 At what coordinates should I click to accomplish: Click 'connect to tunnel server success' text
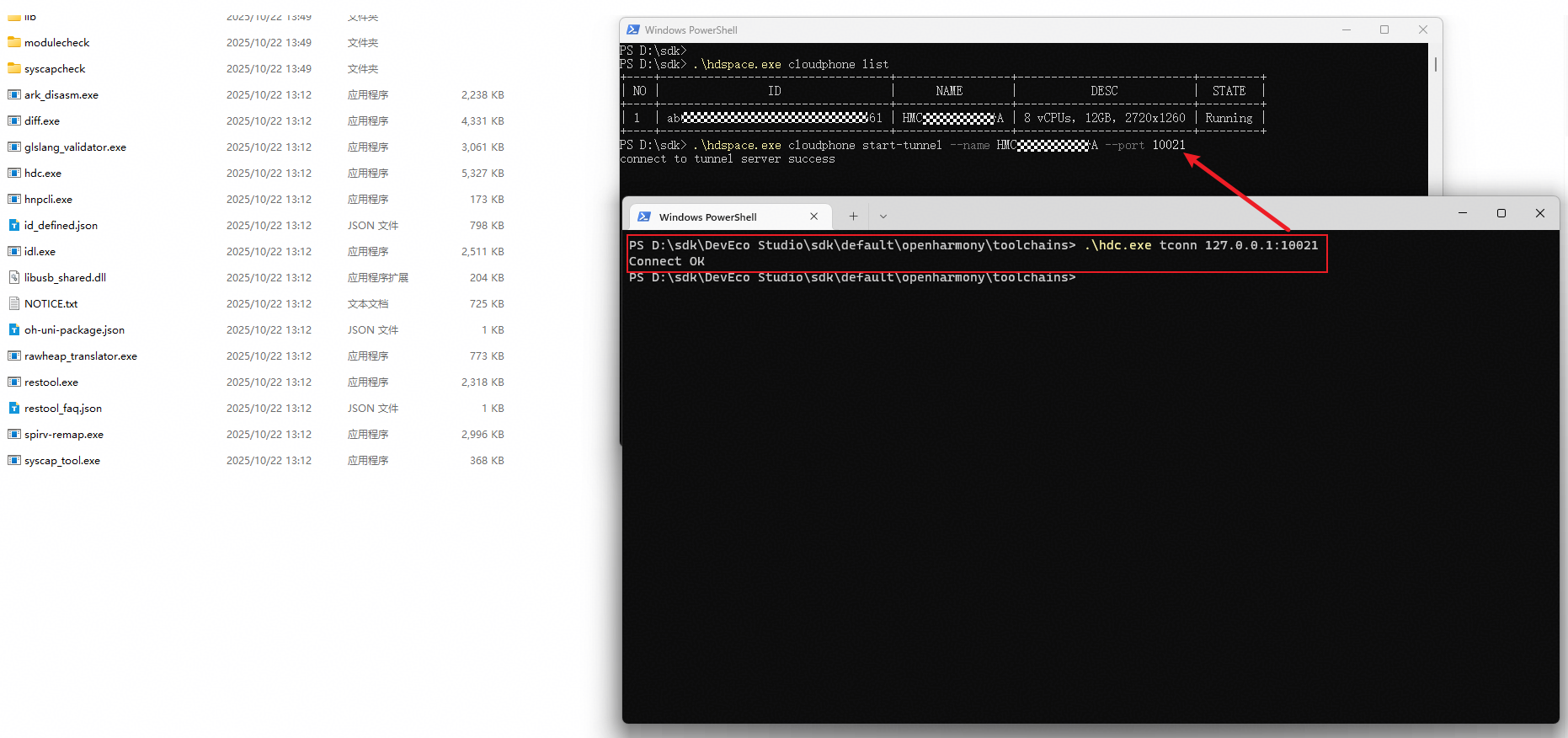click(728, 158)
